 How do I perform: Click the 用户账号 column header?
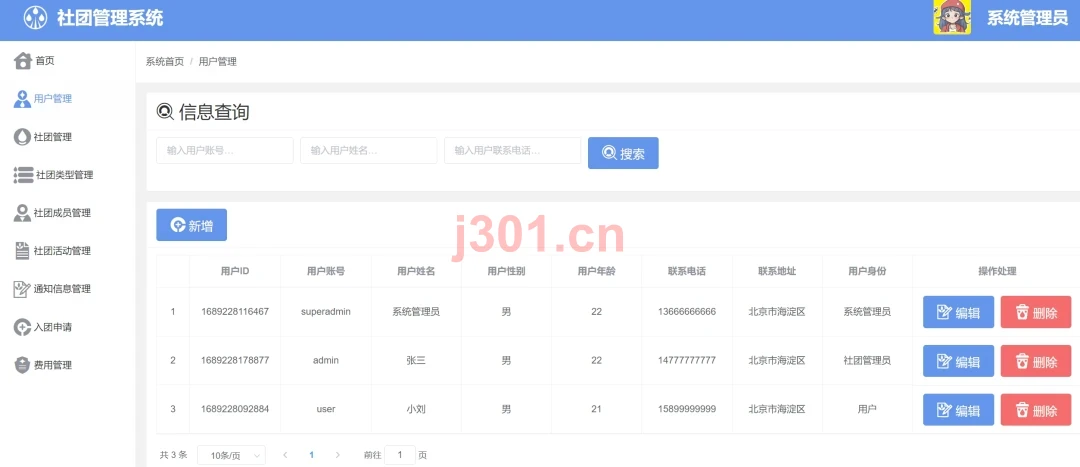click(x=326, y=271)
